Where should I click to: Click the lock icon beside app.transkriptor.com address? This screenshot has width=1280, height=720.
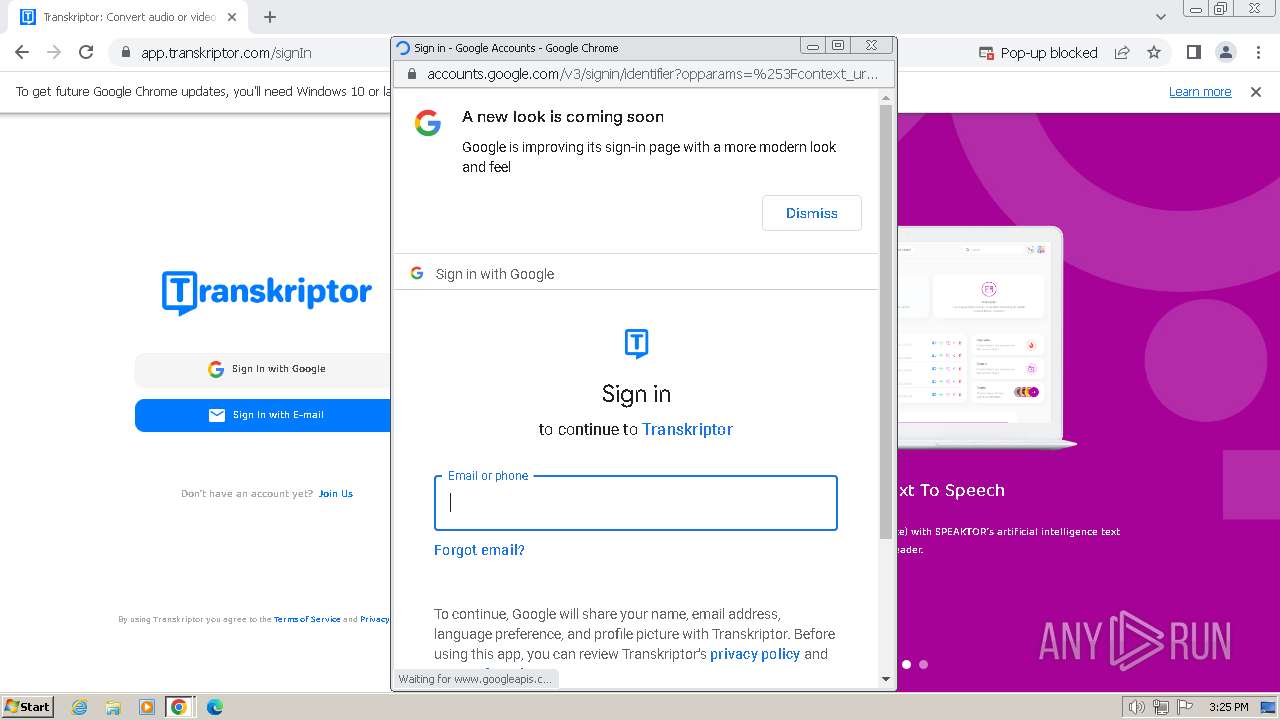126,53
